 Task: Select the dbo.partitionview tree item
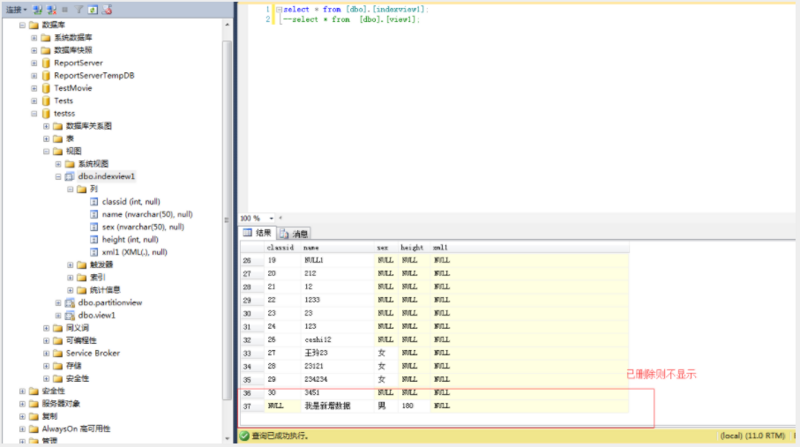[x=110, y=303]
